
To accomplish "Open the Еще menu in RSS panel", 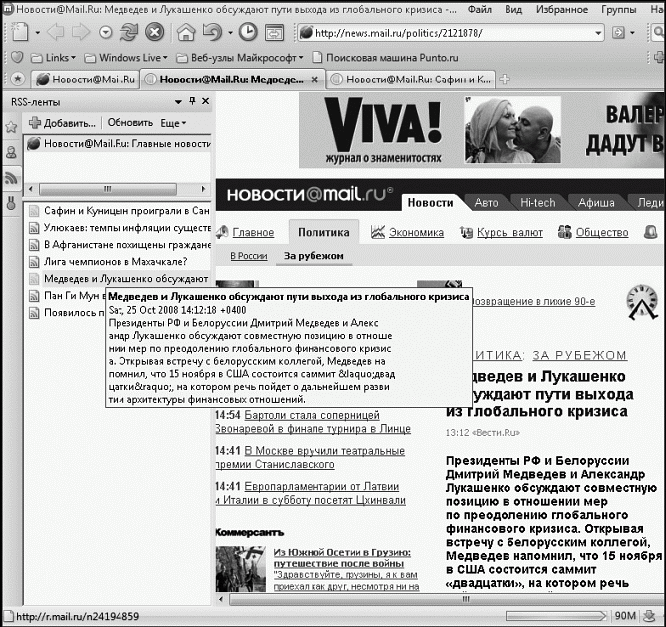I will pyautogui.click(x=173, y=123).
